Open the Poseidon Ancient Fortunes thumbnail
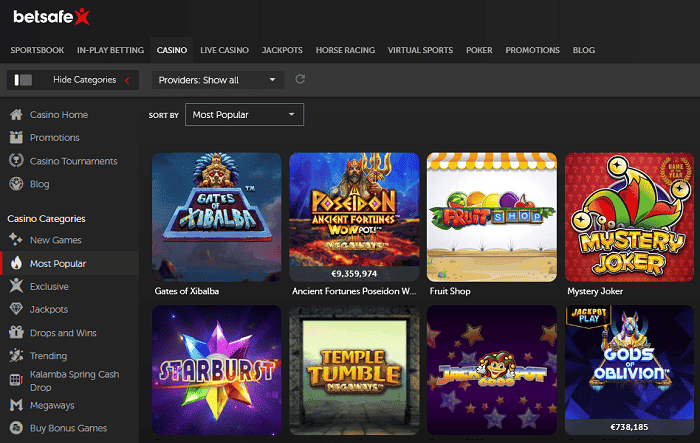This screenshot has height=443, width=700. [x=354, y=217]
